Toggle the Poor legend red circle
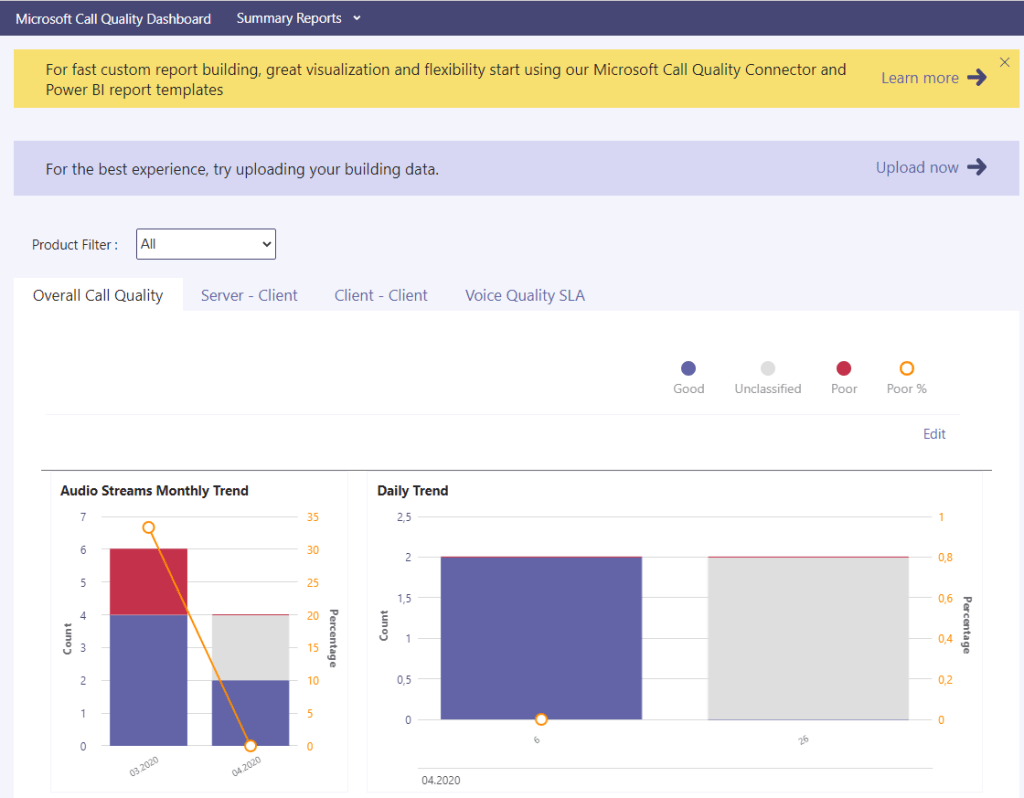 pos(843,369)
